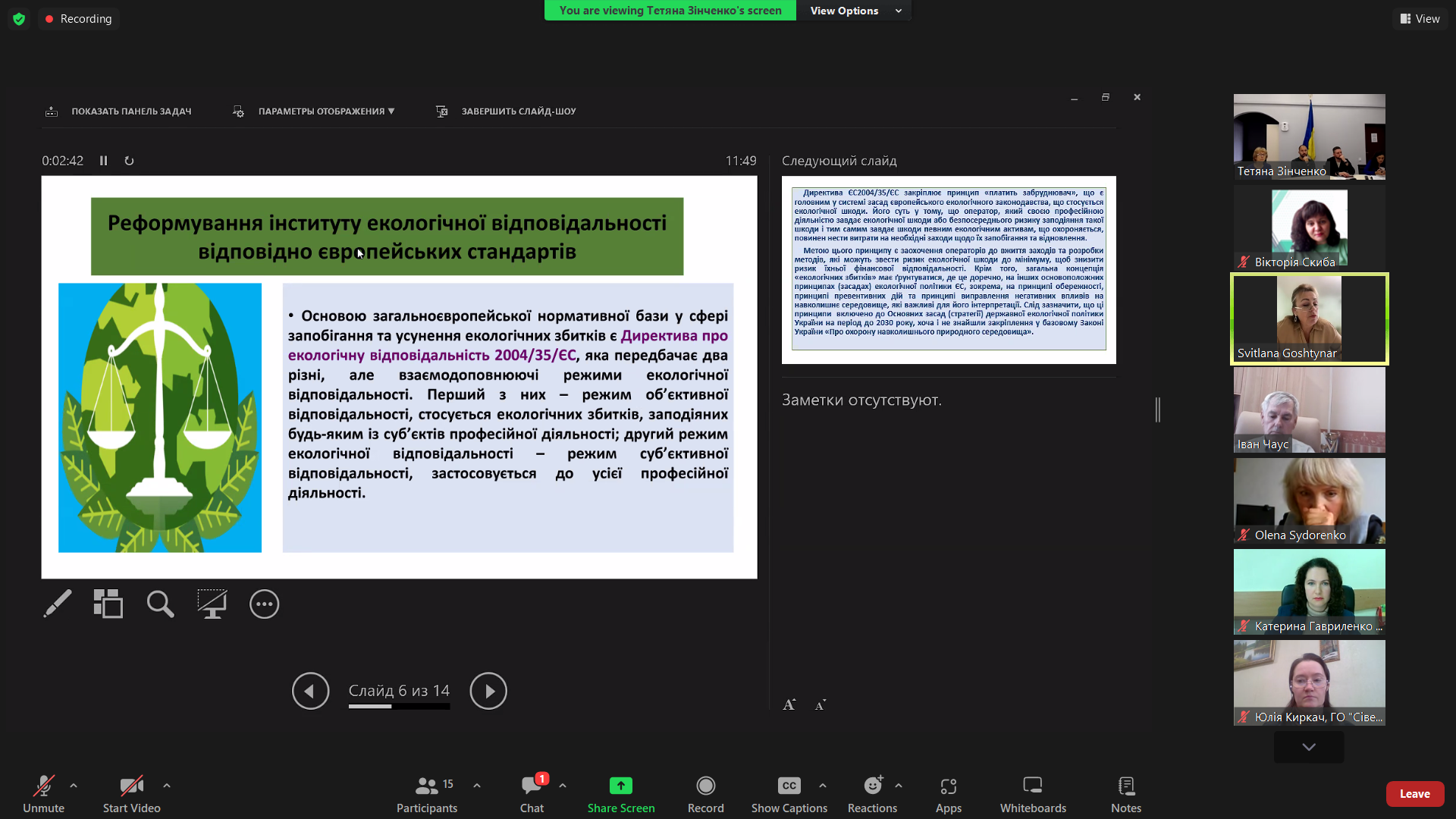Open the View Options dropdown
The height and width of the screenshot is (819, 1456).
click(853, 11)
